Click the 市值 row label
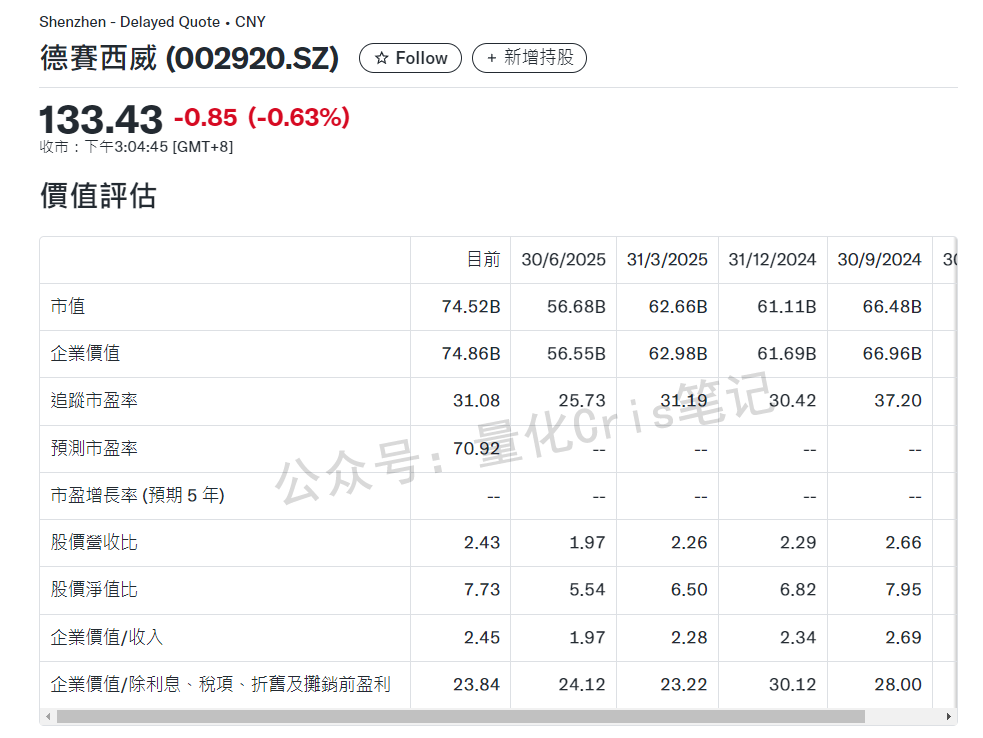This screenshot has height=738, width=983. pyautogui.click(x=68, y=307)
